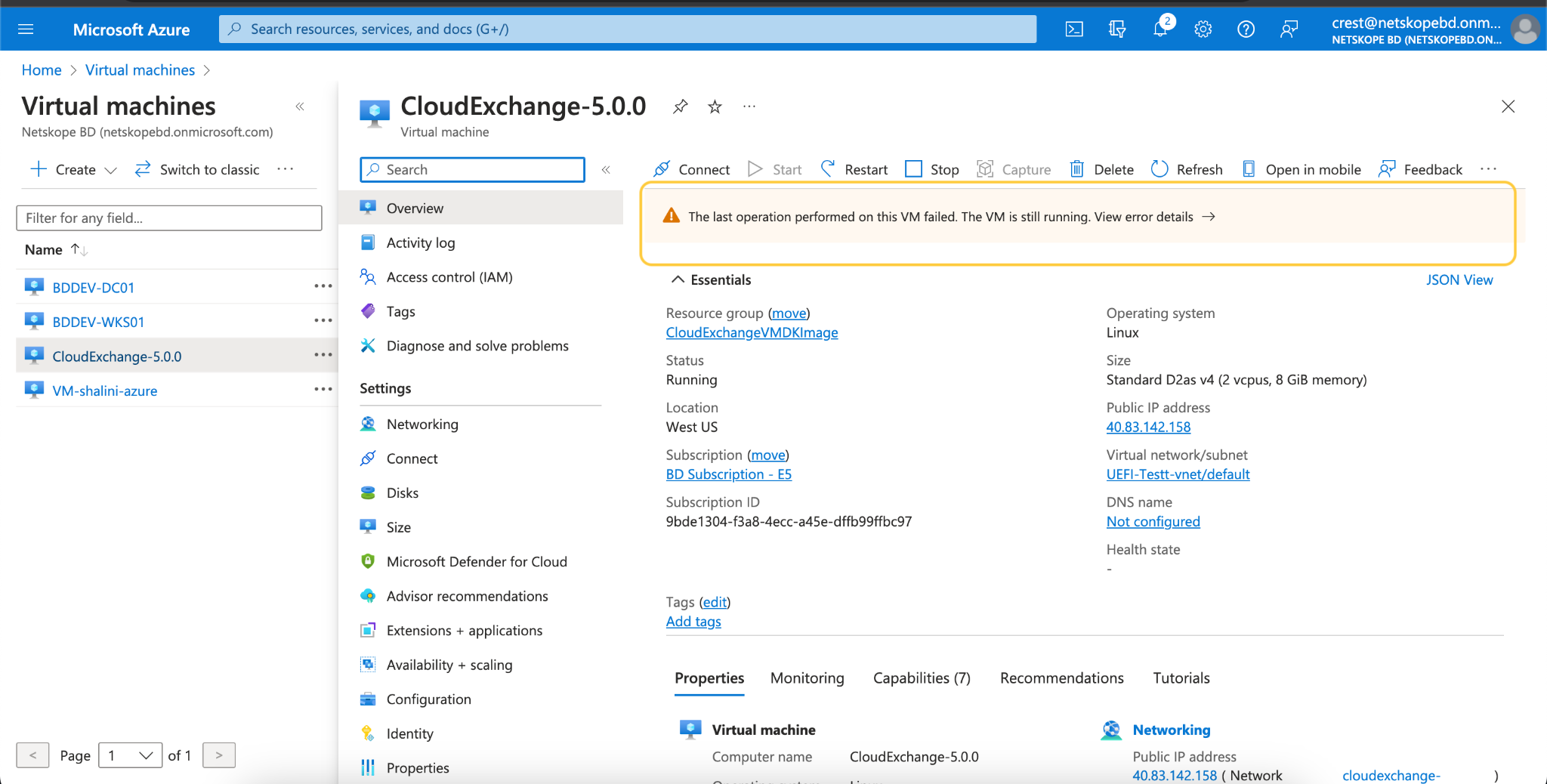This screenshot has height=784, width=1547.
Task: Open Cloud Shell from top bar
Action: point(1074,29)
